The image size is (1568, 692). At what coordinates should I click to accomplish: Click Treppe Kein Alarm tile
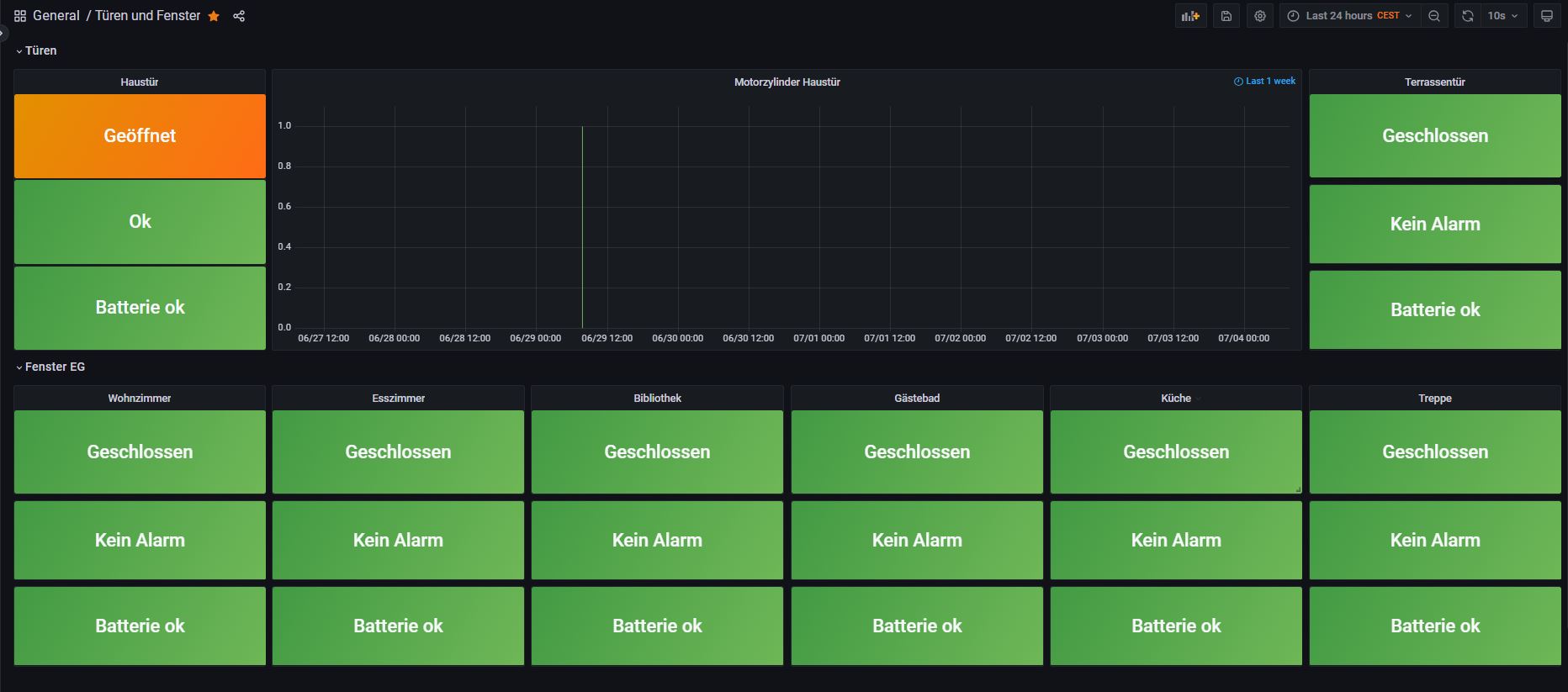(x=1435, y=540)
